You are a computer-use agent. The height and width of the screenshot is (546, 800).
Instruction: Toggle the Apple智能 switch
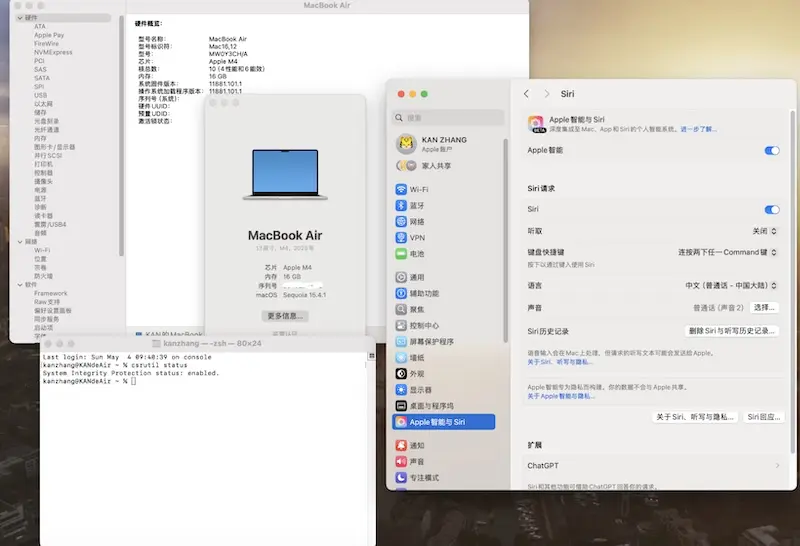[x=772, y=151]
